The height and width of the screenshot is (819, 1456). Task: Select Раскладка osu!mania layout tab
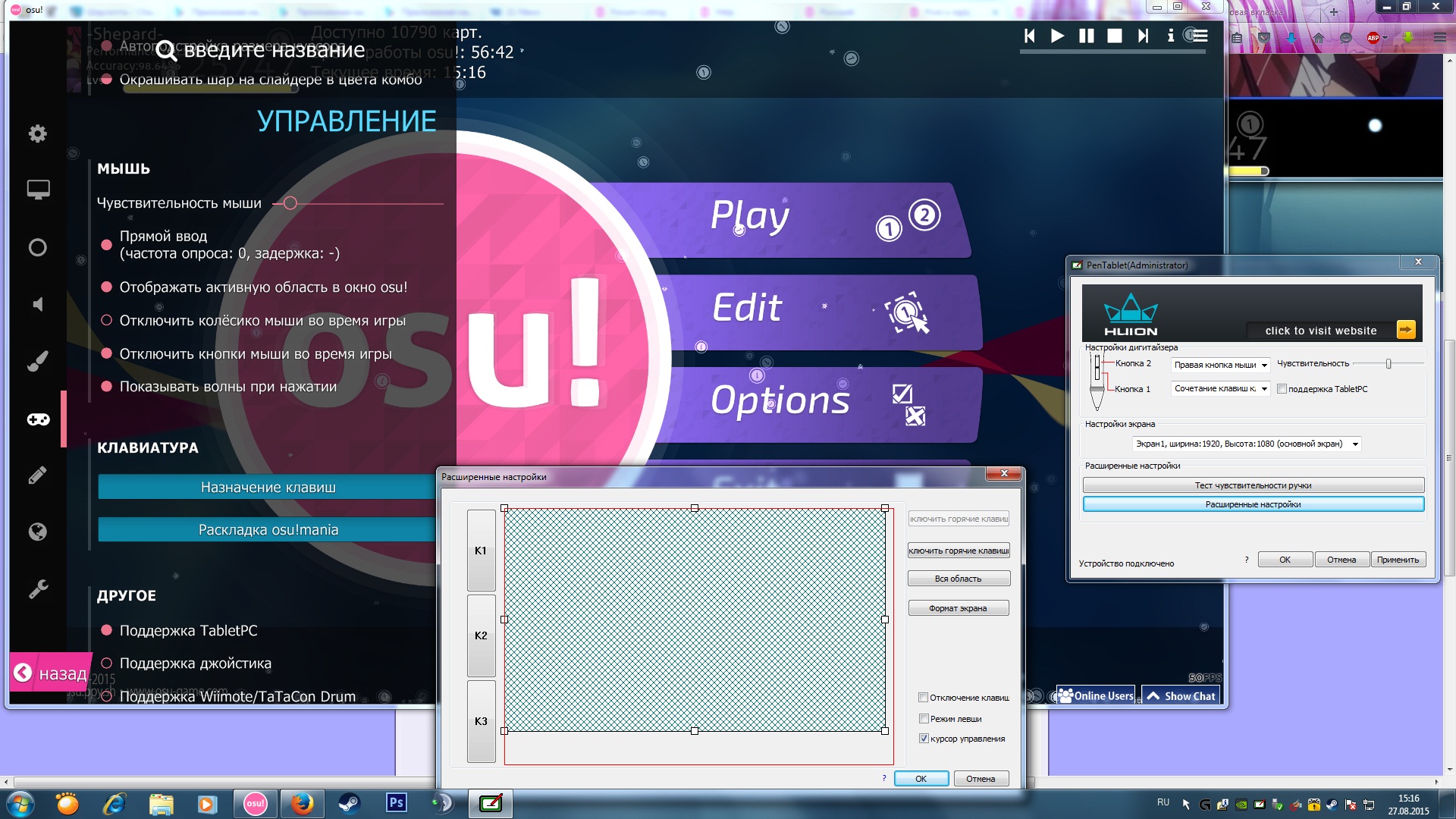tap(266, 529)
